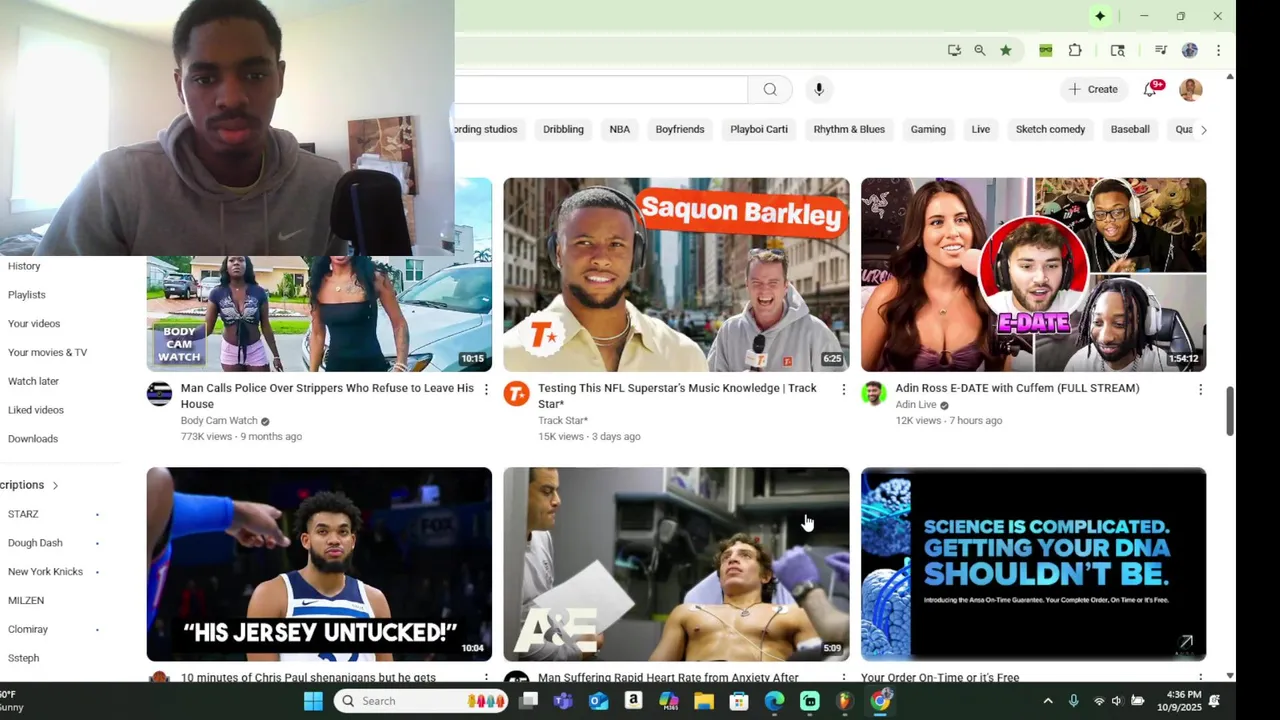Go to Body Cam Watch channel name link
Screen dimensions: 1280x720
click(219, 421)
